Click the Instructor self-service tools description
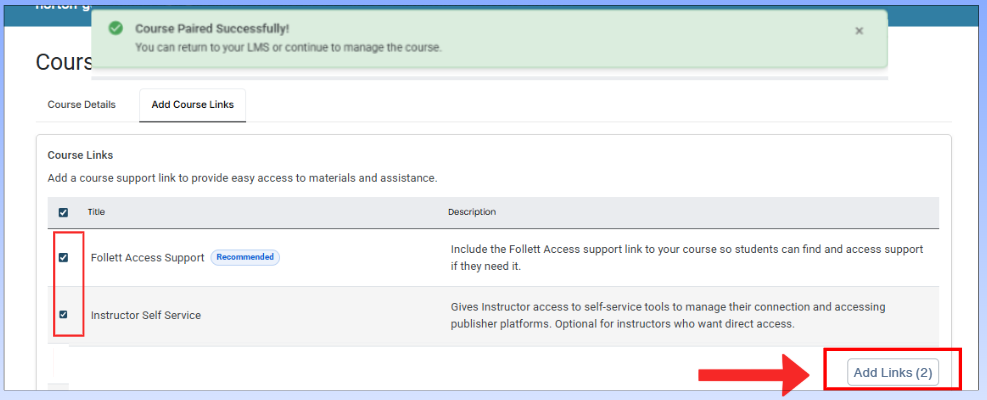The image size is (987, 400). (668, 316)
